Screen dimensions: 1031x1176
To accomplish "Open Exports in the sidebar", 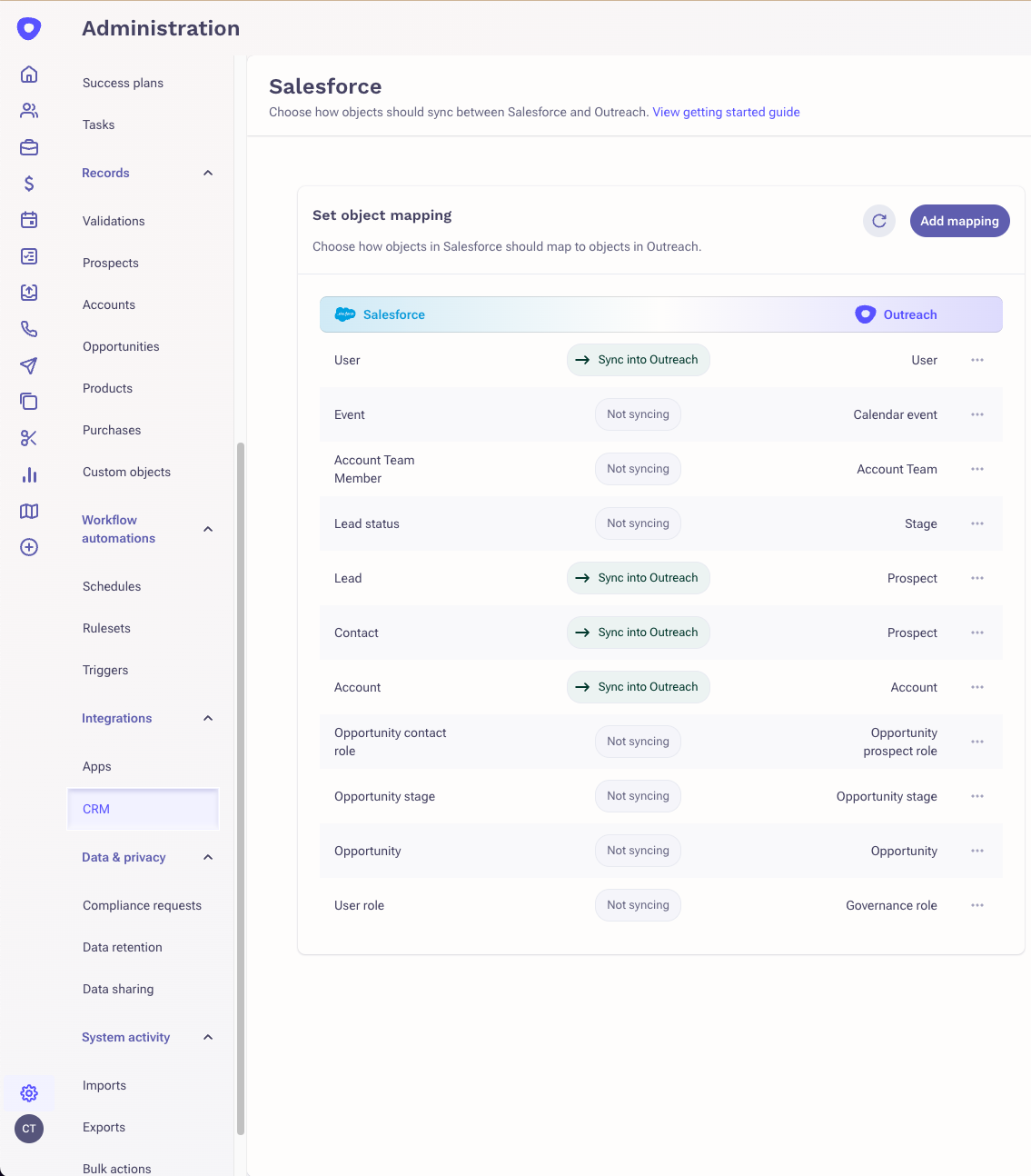I will (104, 1127).
